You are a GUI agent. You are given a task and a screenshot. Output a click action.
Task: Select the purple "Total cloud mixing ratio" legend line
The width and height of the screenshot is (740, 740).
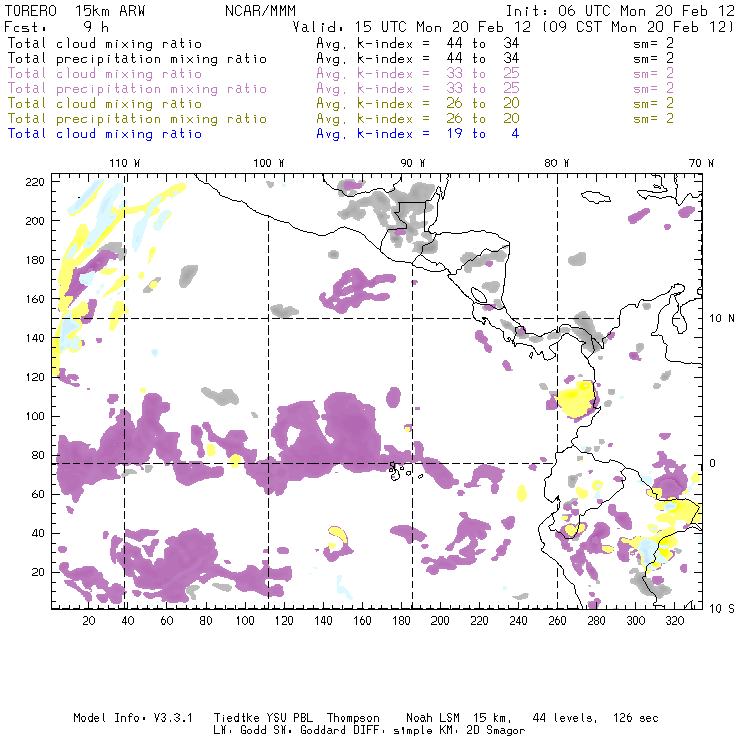(105, 74)
